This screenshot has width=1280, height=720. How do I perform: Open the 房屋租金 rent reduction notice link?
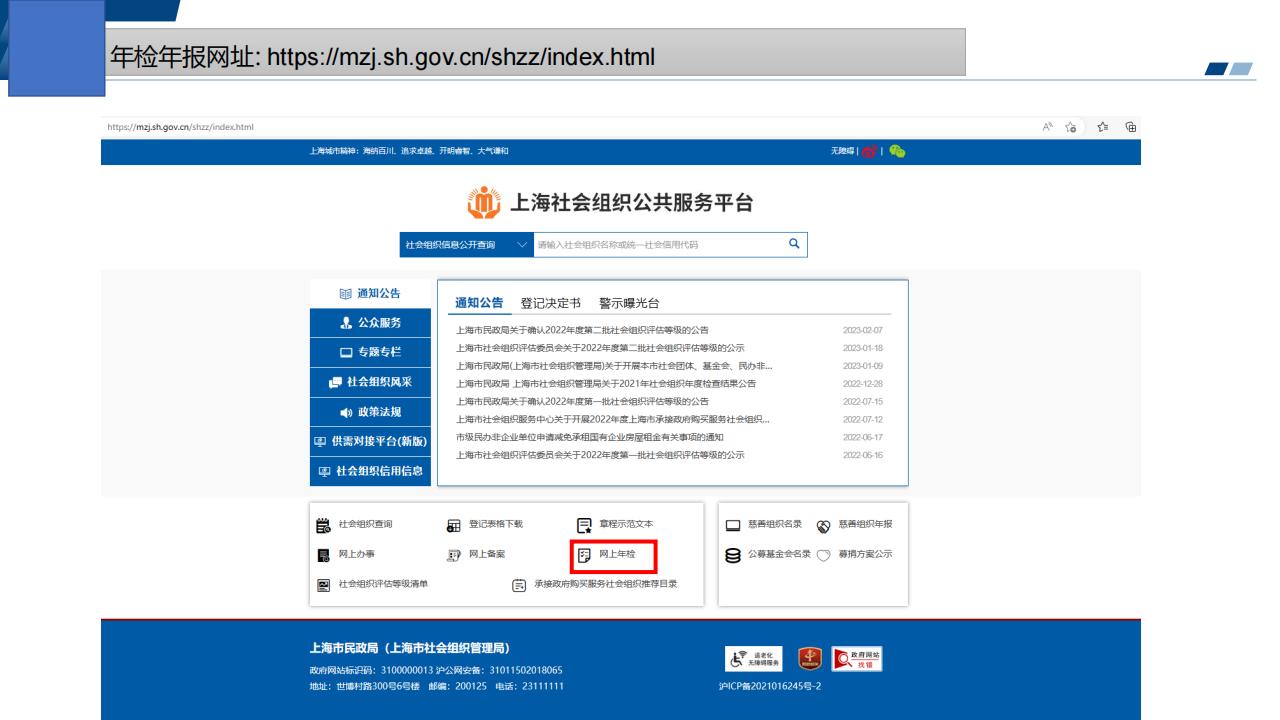[589, 437]
